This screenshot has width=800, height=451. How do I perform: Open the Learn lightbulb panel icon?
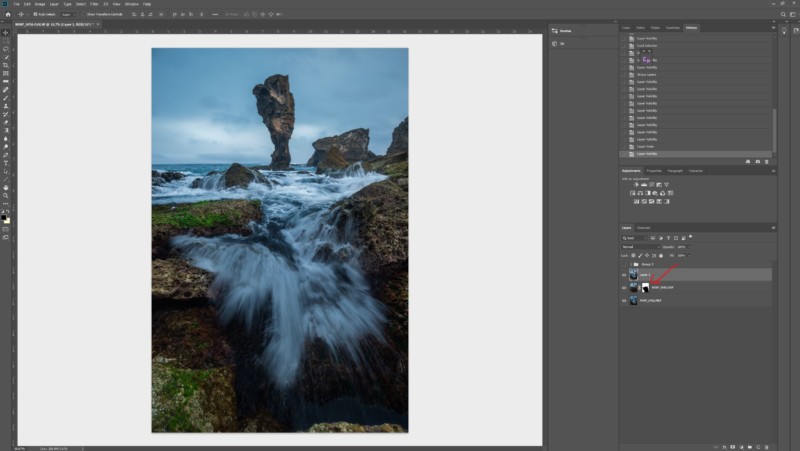point(784,31)
